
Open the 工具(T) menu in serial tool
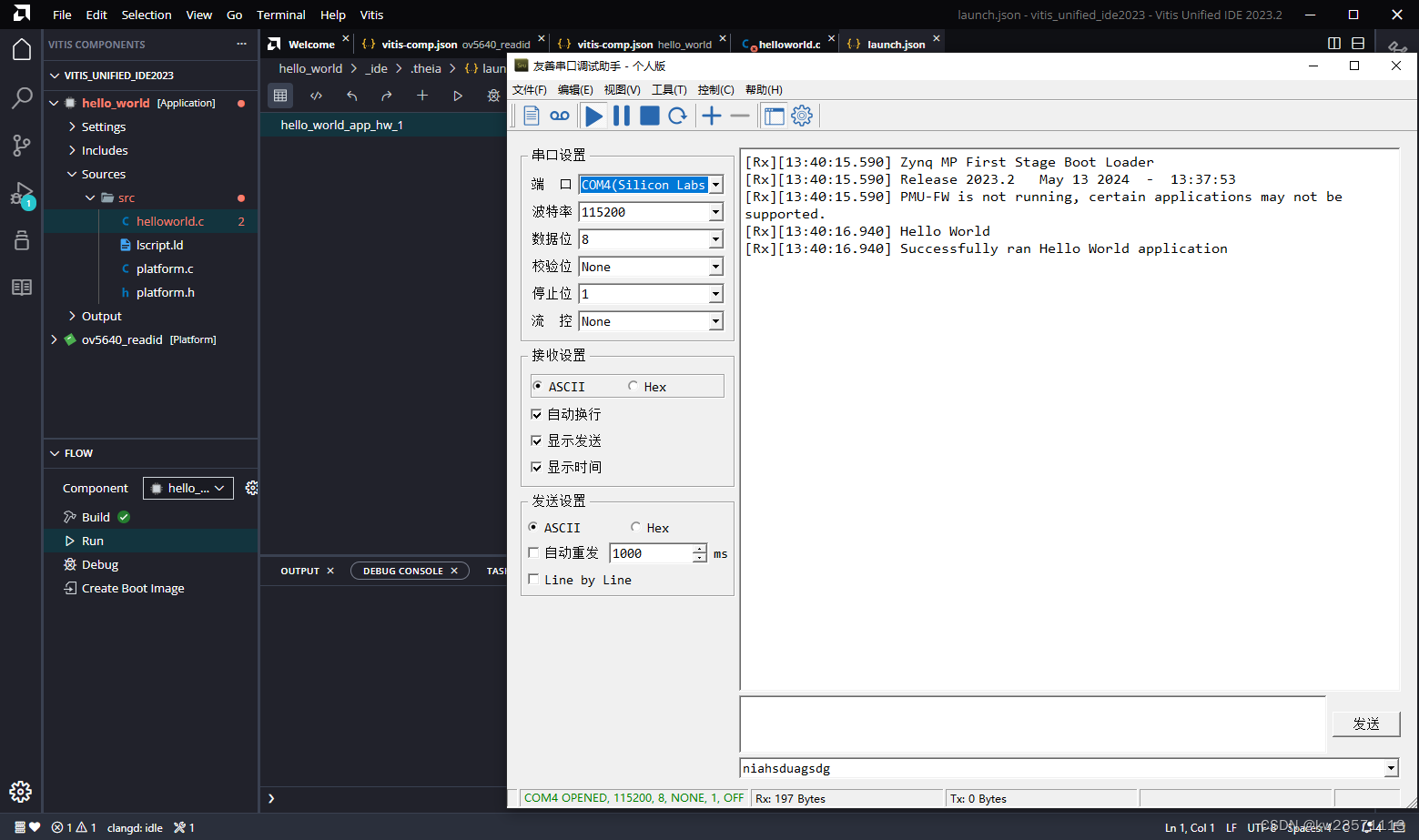pos(669,89)
